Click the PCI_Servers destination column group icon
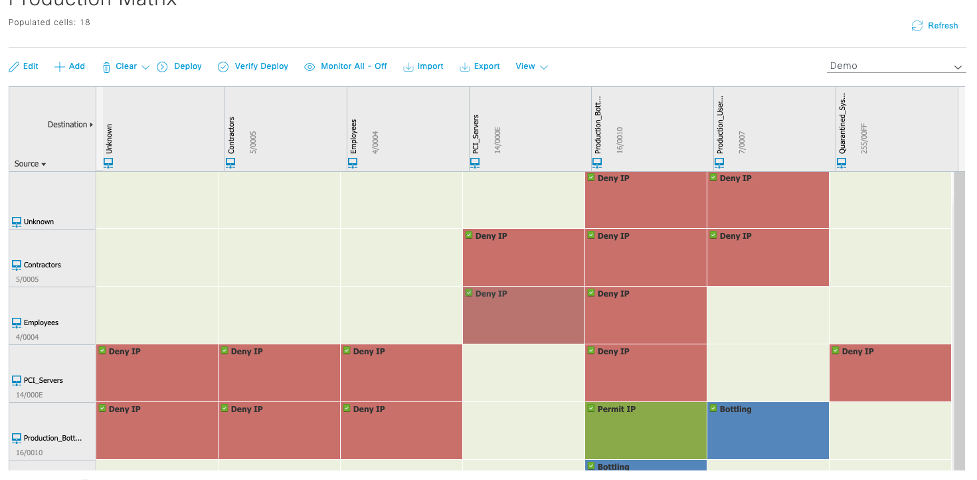The height and width of the screenshot is (480, 977). pyautogui.click(x=474, y=163)
